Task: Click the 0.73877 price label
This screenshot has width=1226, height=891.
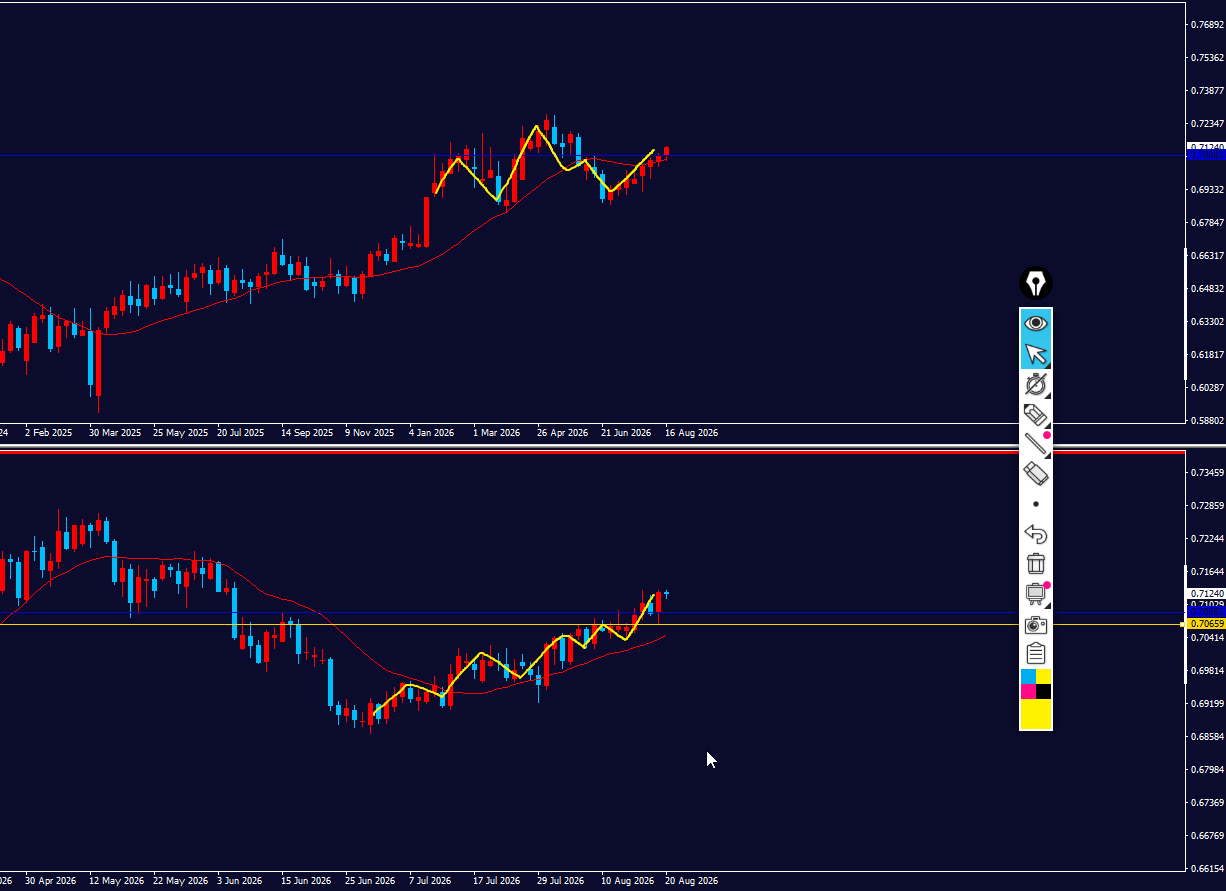Action: (x=1209, y=90)
